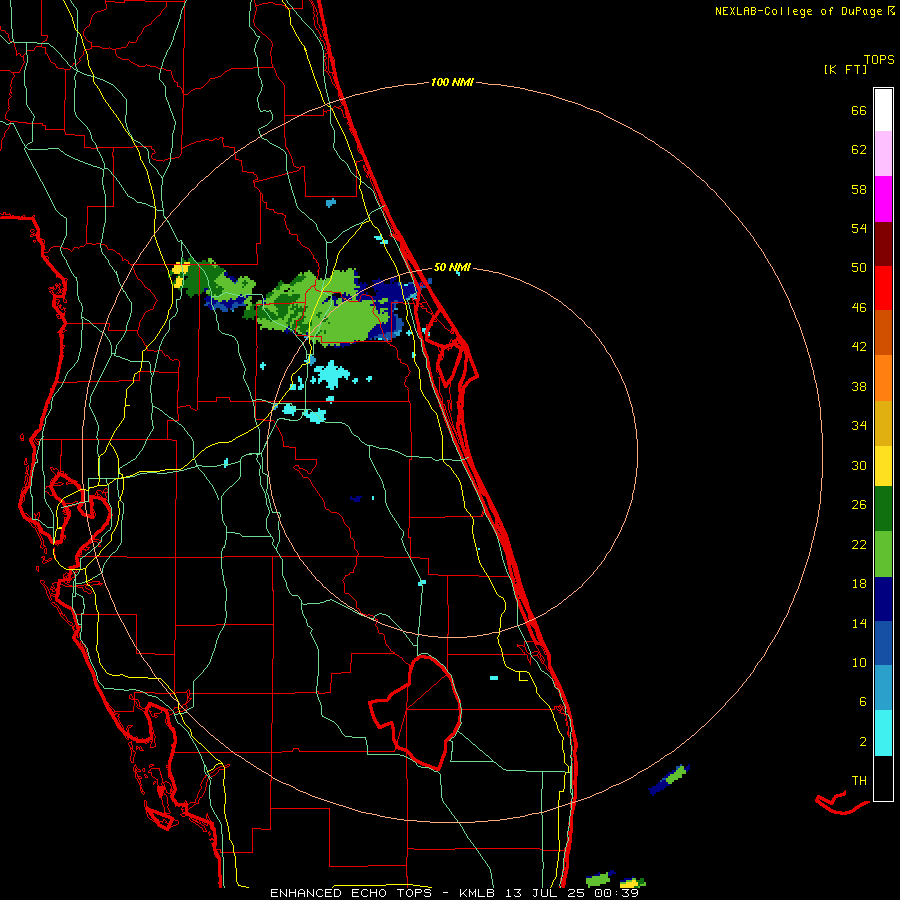
Task: Click the light pink legend color band
Action: pyautogui.click(x=883, y=154)
